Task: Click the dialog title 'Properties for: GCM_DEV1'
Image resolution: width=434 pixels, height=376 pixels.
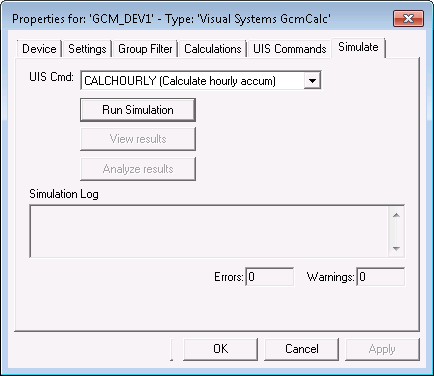Action: tap(171, 19)
